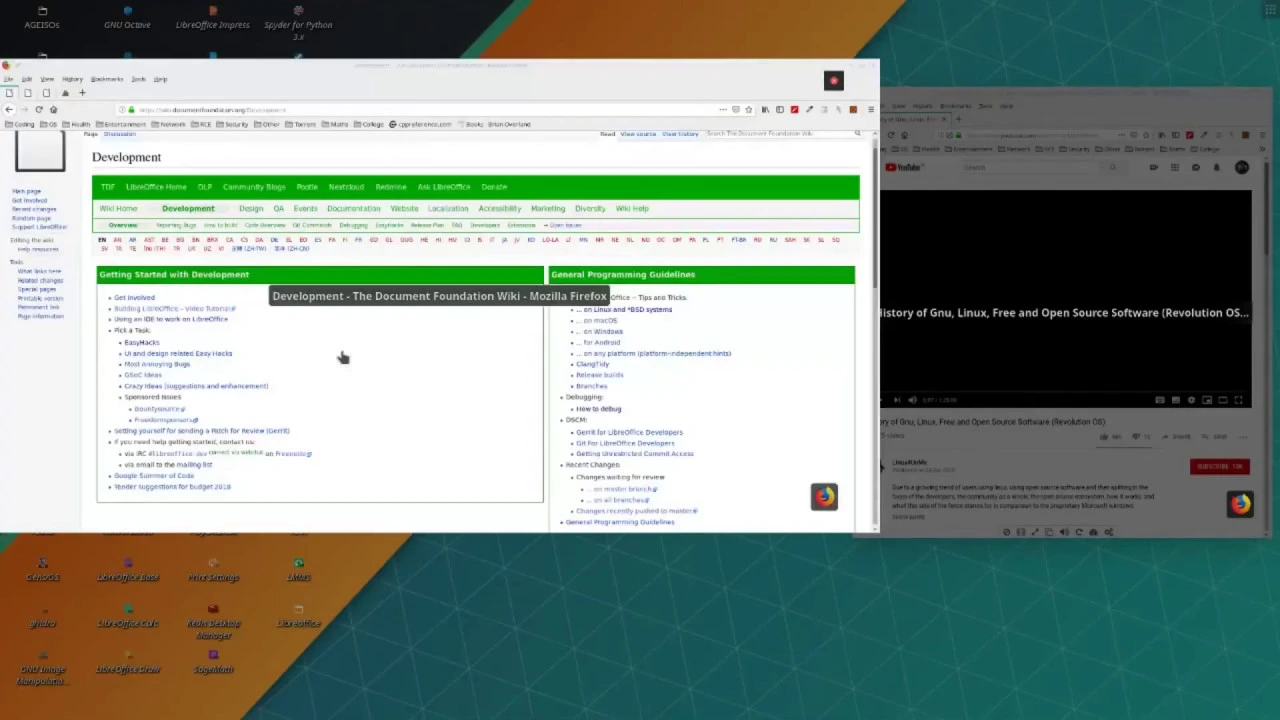Mute the YouTube player volume

(x=912, y=400)
